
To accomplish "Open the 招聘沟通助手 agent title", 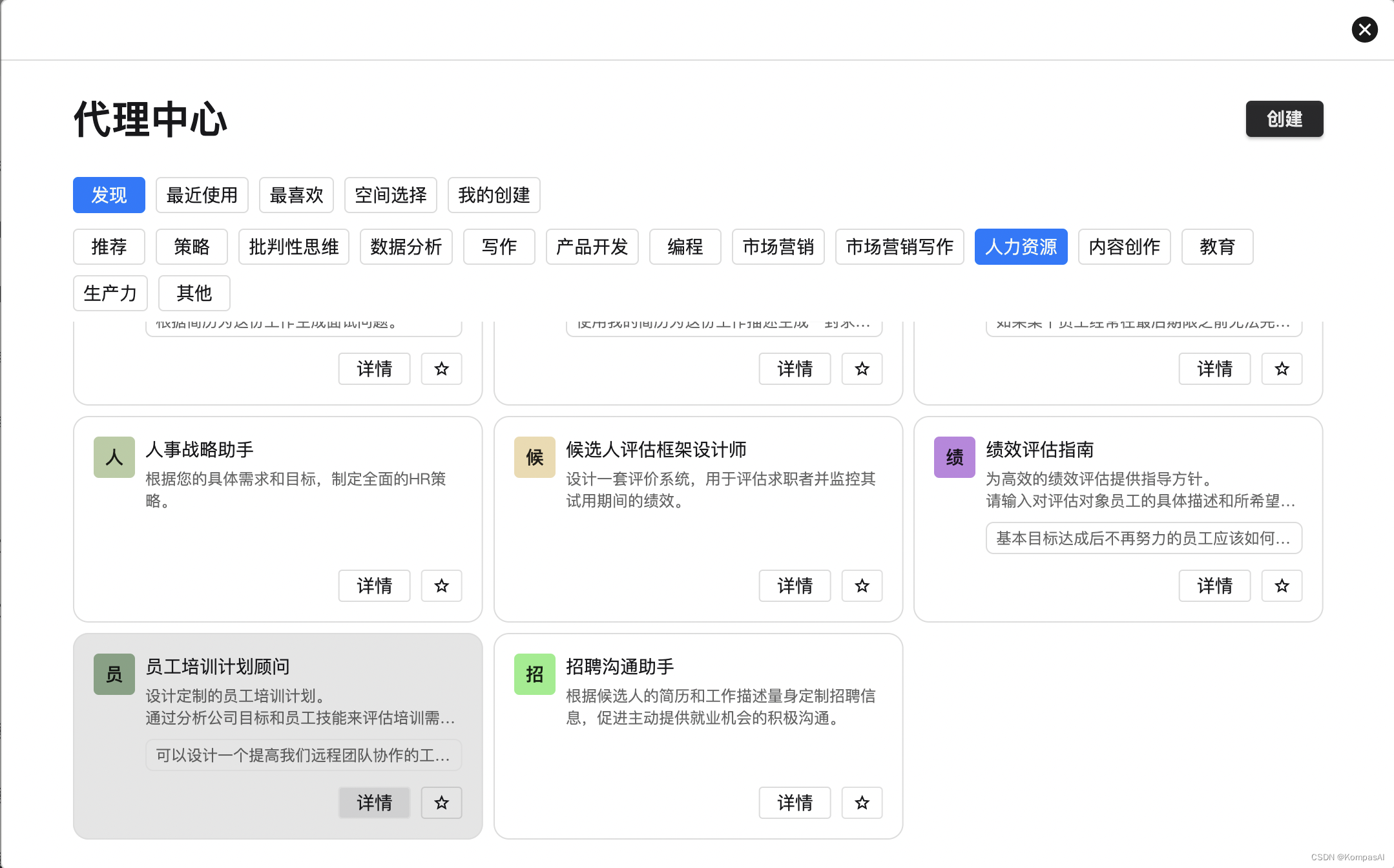I will (619, 666).
